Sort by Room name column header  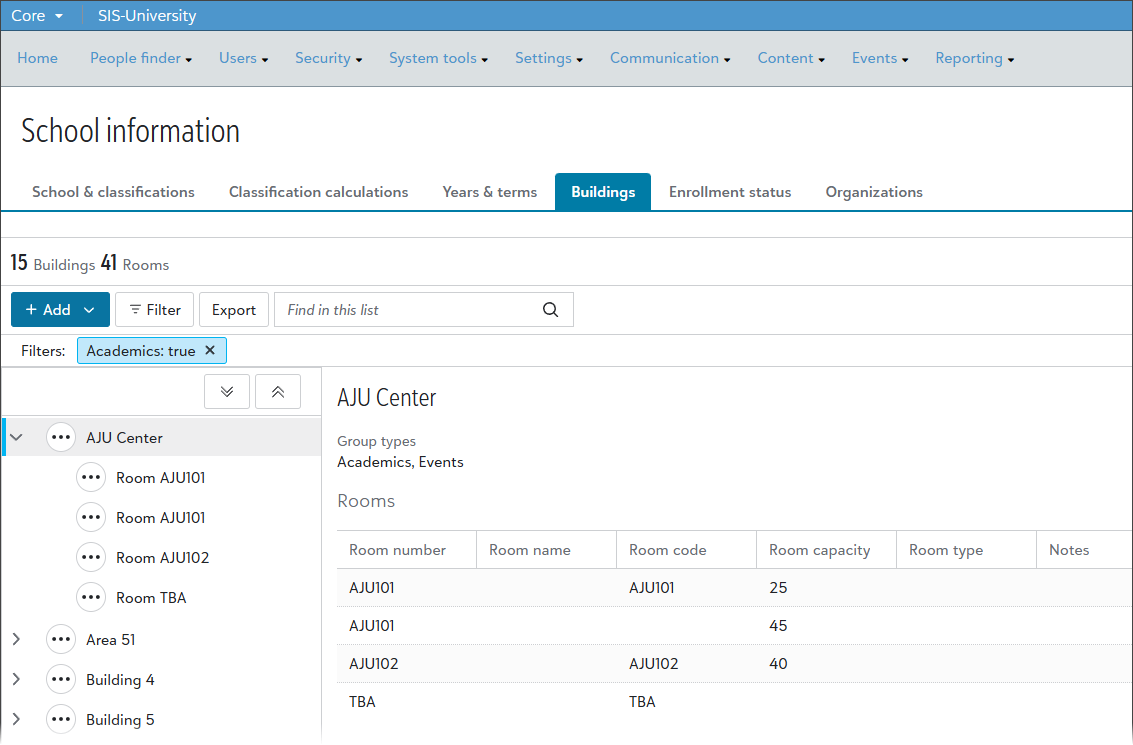546,550
